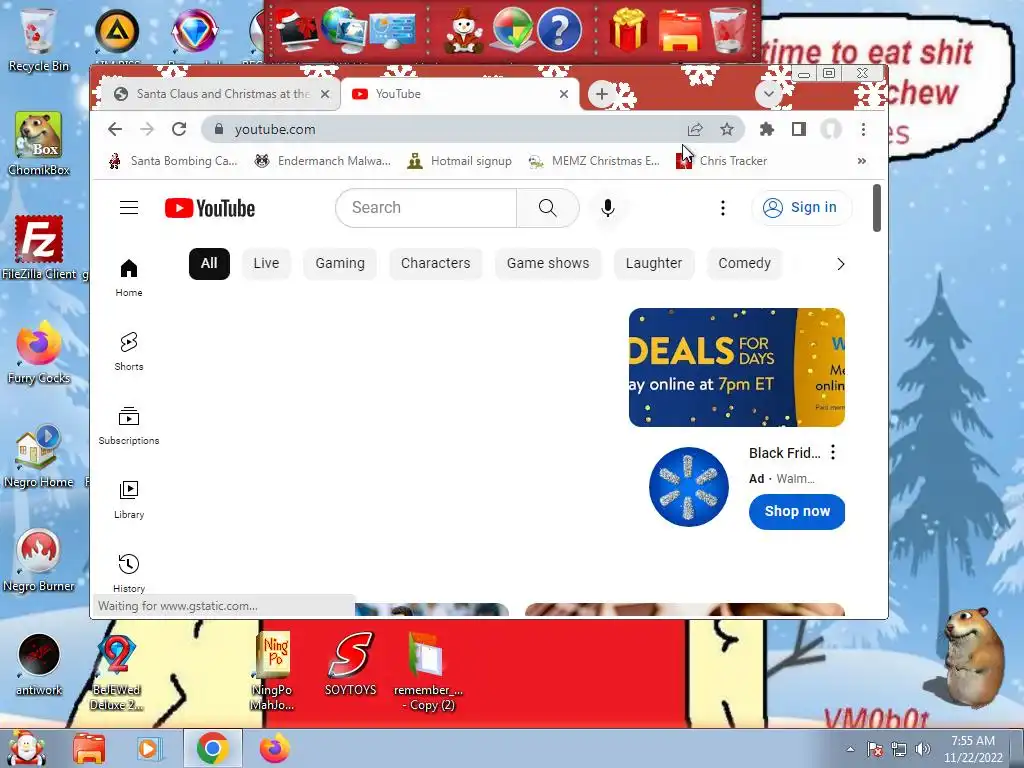This screenshot has height=768, width=1024.
Task: Open YouTube settings three-dot menu
Action: point(722,208)
